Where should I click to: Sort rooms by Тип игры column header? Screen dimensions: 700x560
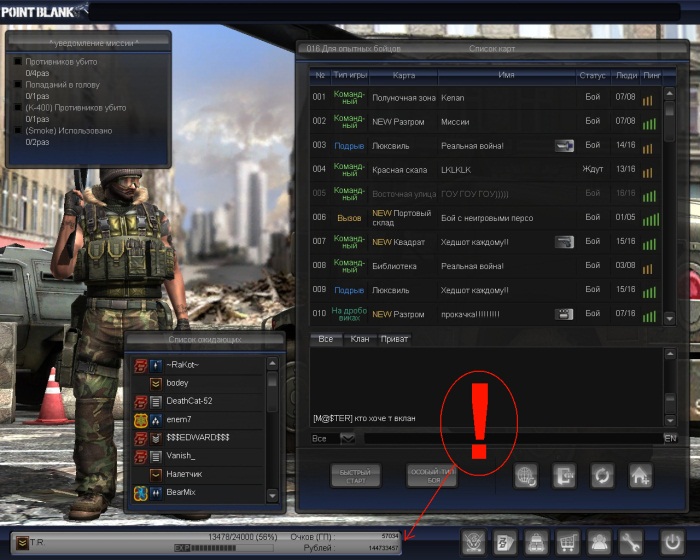[350, 75]
